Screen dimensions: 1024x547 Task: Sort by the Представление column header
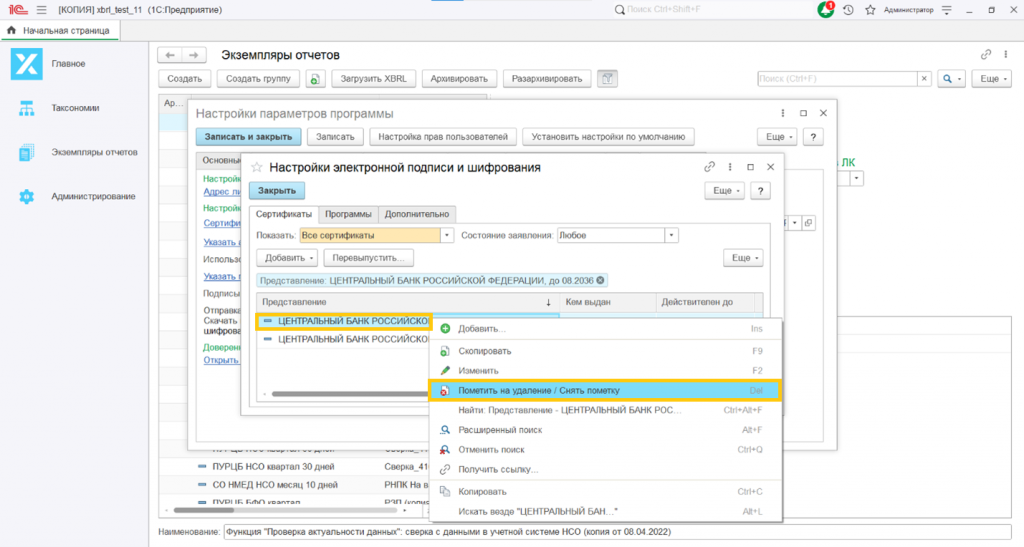pos(408,302)
